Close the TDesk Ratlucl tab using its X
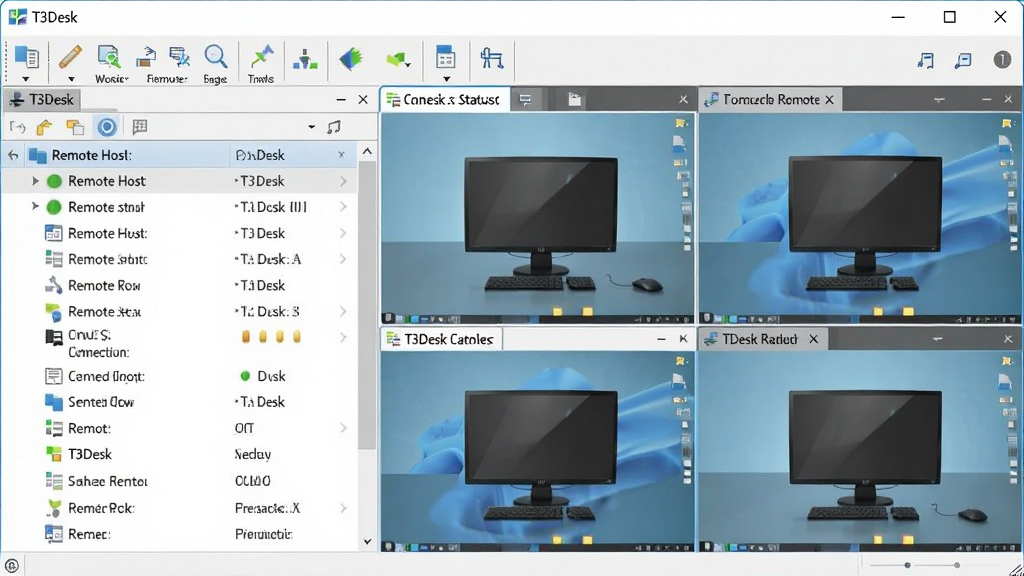Screen dimensions: 1024x576 pos(814,340)
